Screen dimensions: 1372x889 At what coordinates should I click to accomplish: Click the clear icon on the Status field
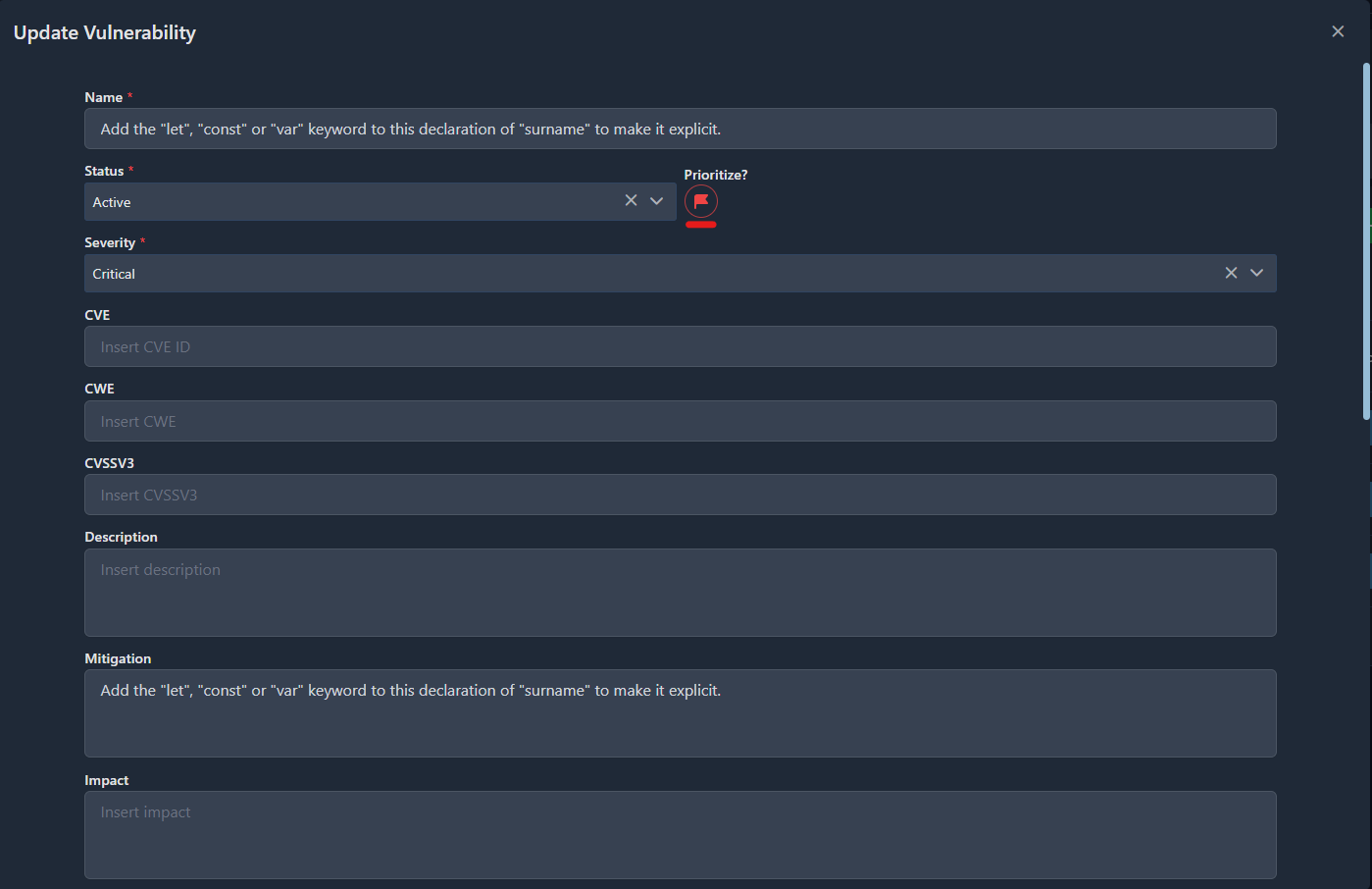point(631,200)
